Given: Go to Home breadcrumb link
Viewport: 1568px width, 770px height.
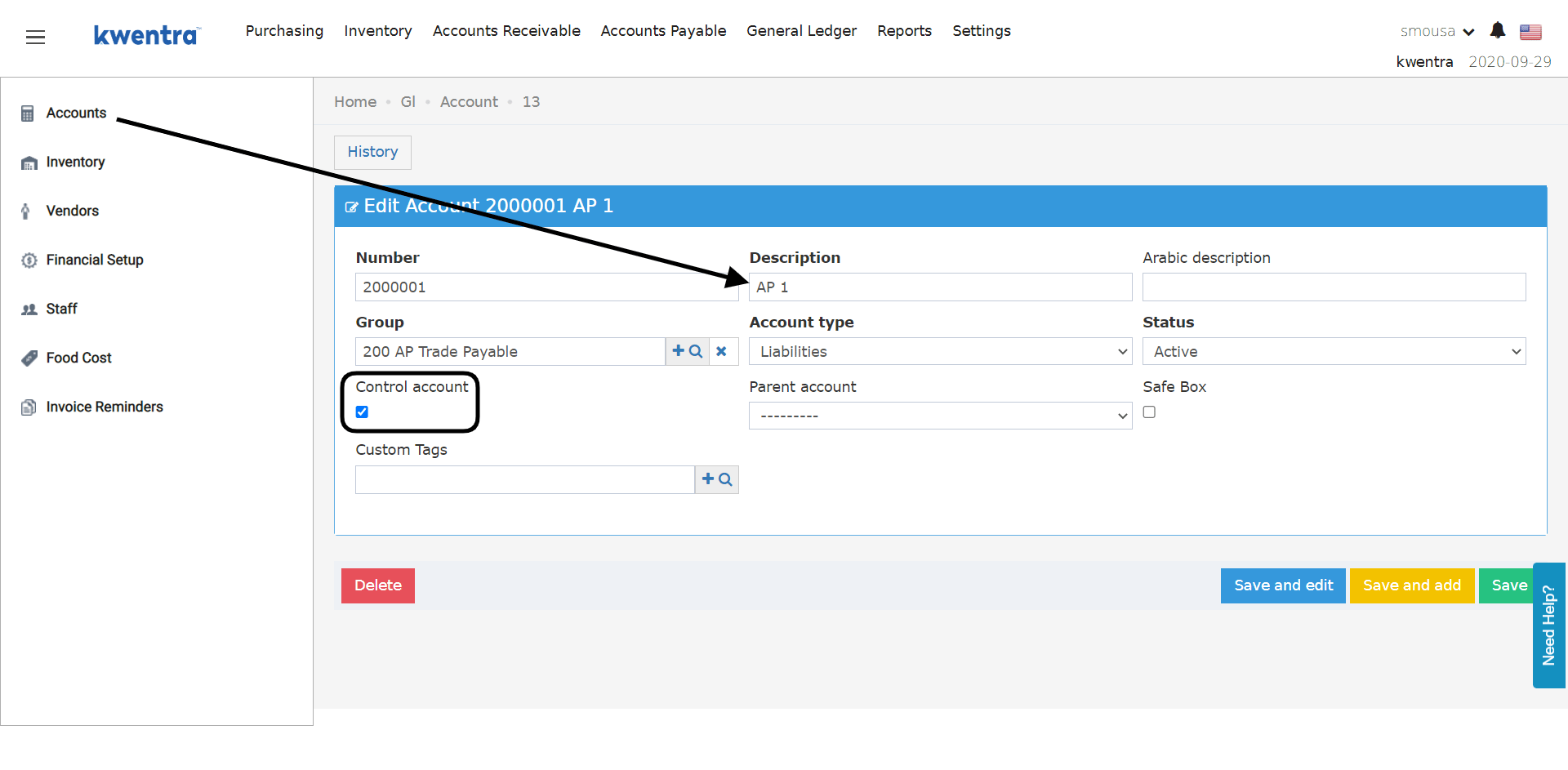Looking at the screenshot, I should [x=355, y=102].
